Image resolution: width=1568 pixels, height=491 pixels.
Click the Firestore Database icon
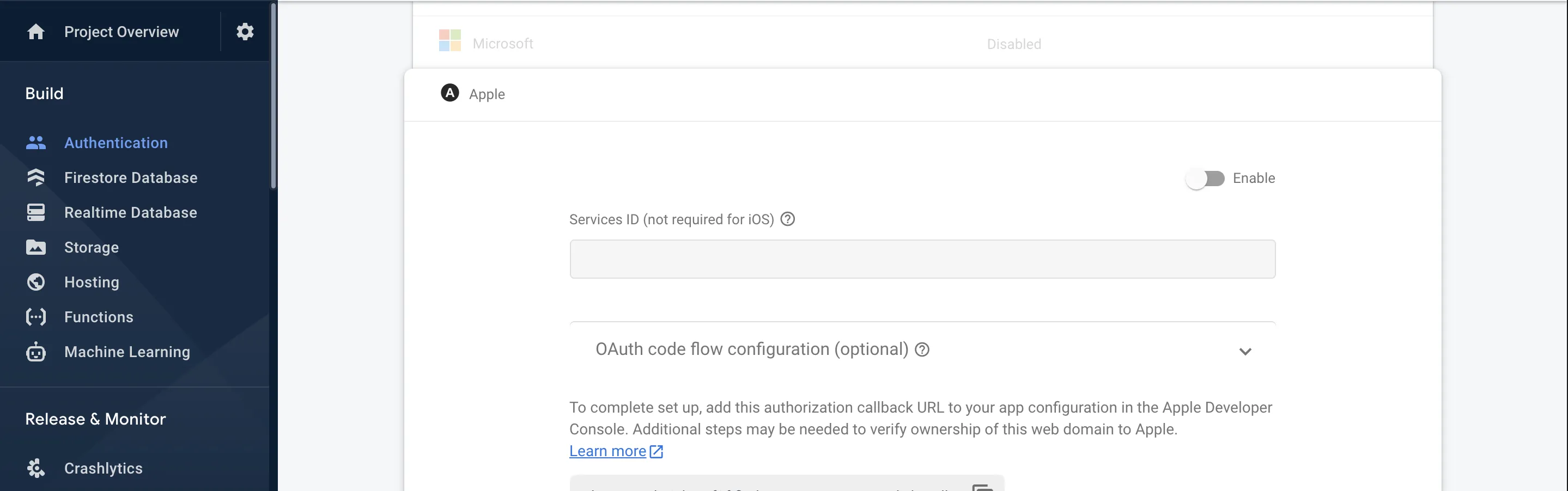pos(36,177)
